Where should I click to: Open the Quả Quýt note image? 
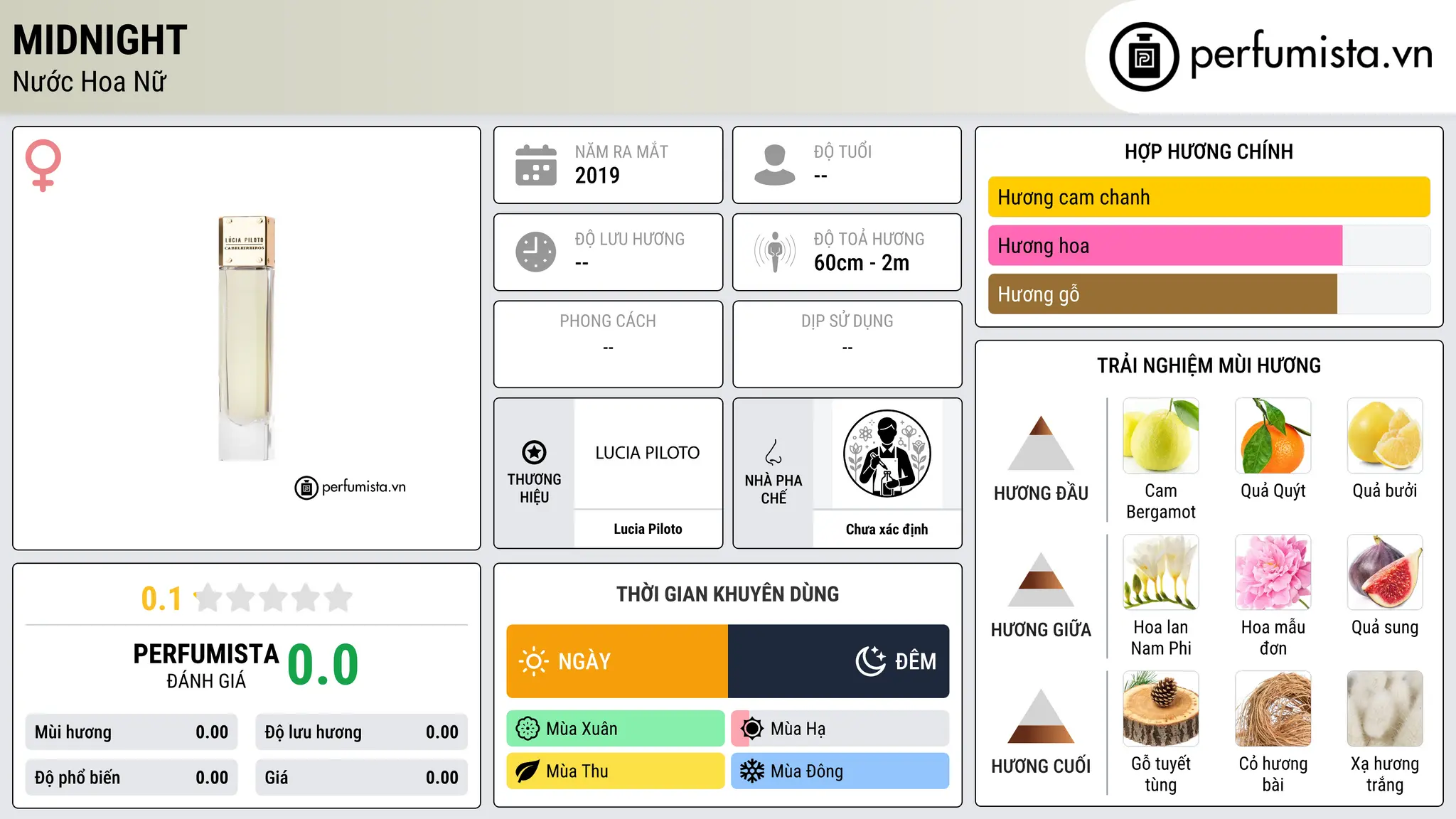click(x=1273, y=436)
